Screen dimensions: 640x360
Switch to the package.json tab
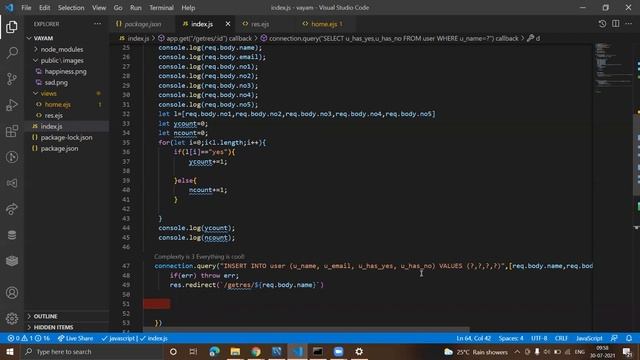point(143,24)
